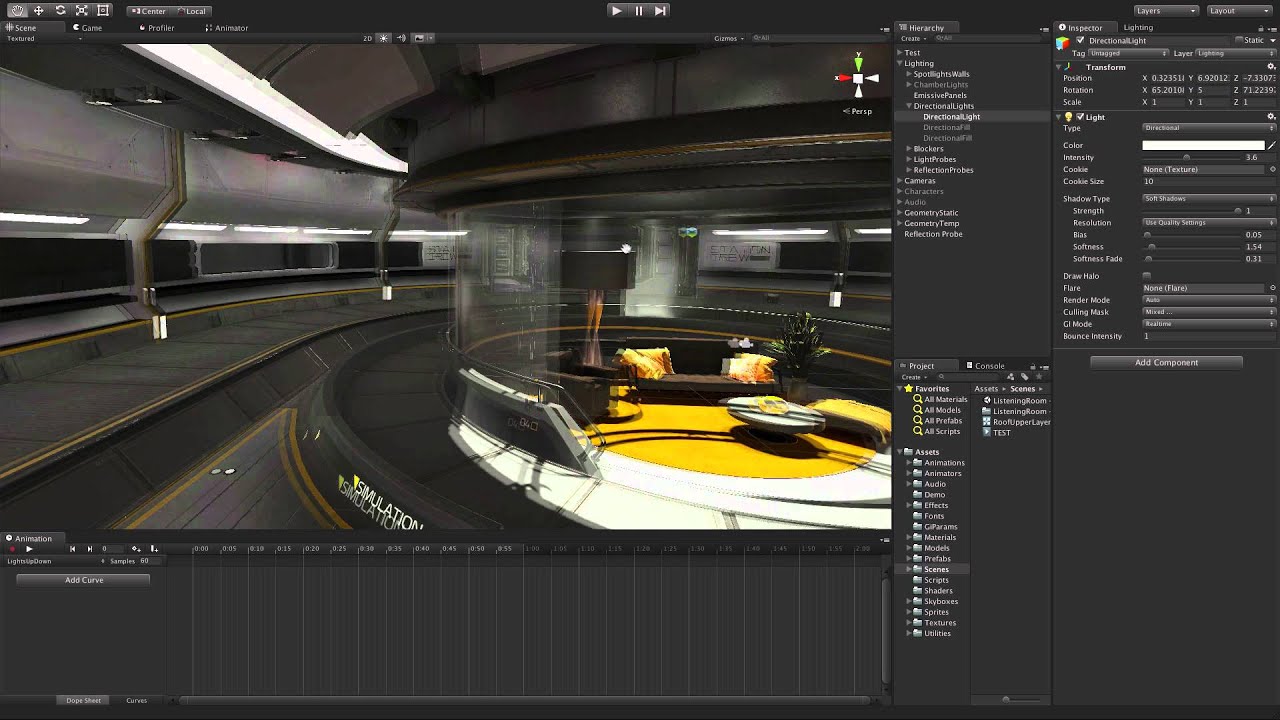This screenshot has width=1280, height=720.
Task: Open the Light component gear menu
Action: point(1271,117)
